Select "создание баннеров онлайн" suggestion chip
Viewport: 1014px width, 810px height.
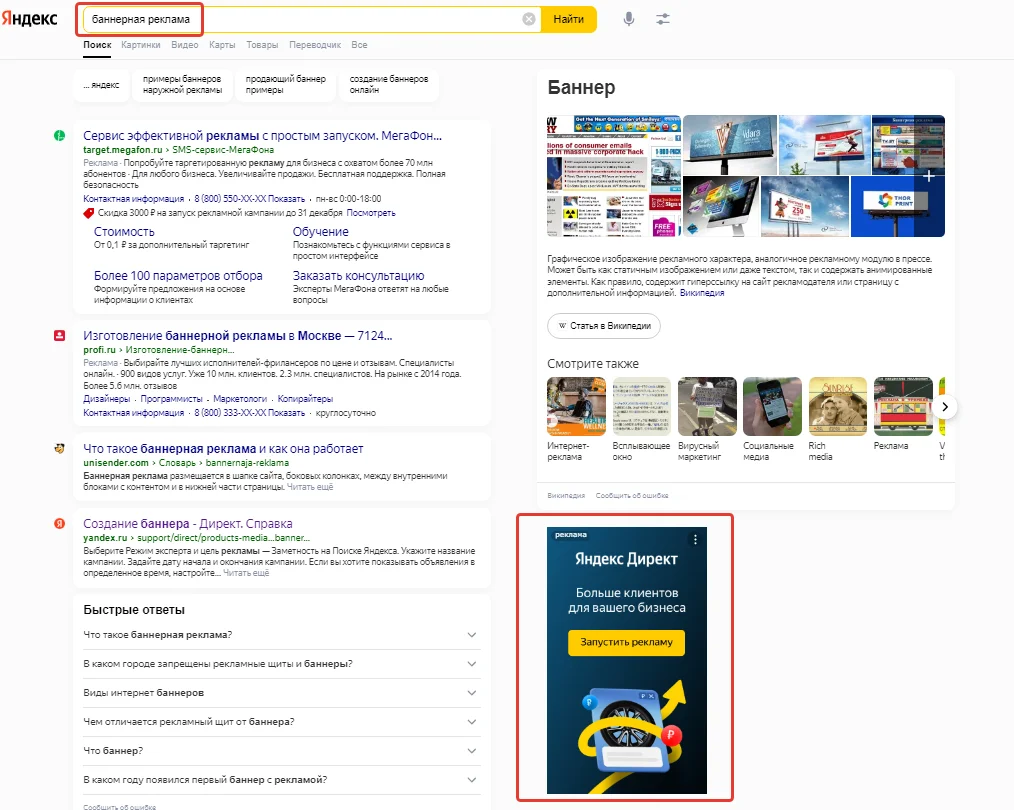(389, 85)
